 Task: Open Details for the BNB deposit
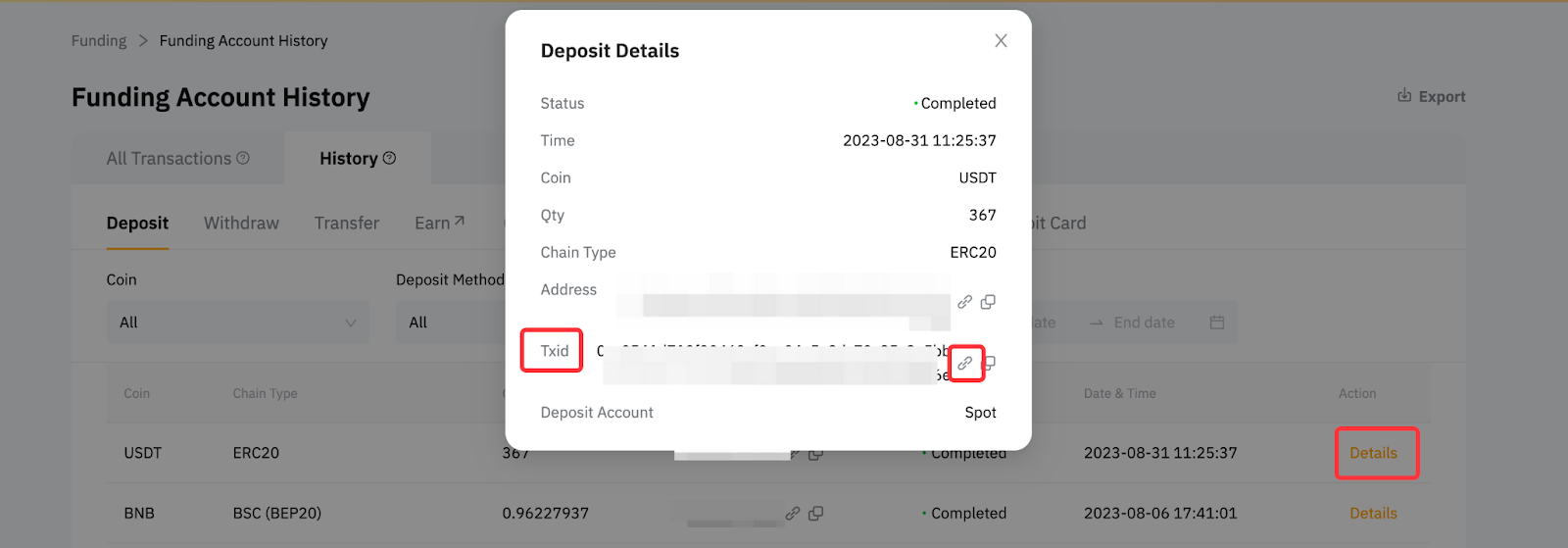(1373, 514)
